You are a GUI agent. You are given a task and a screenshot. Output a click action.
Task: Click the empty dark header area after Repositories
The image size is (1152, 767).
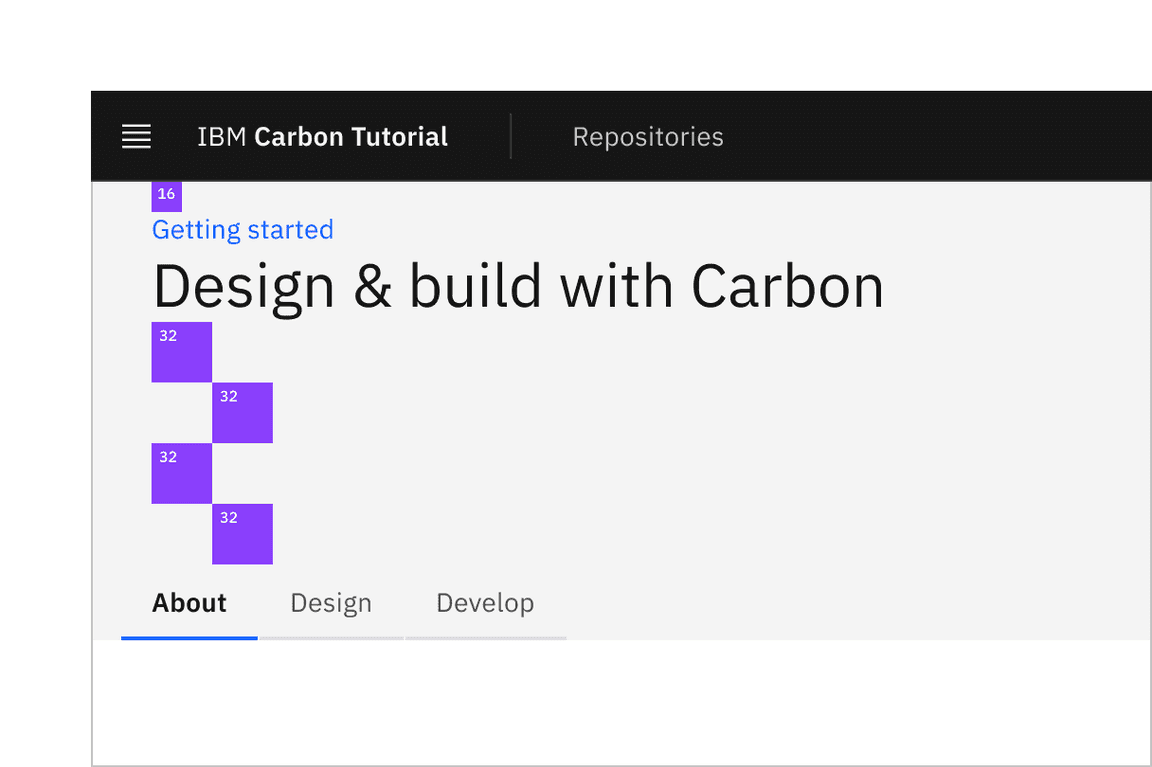[940, 137]
